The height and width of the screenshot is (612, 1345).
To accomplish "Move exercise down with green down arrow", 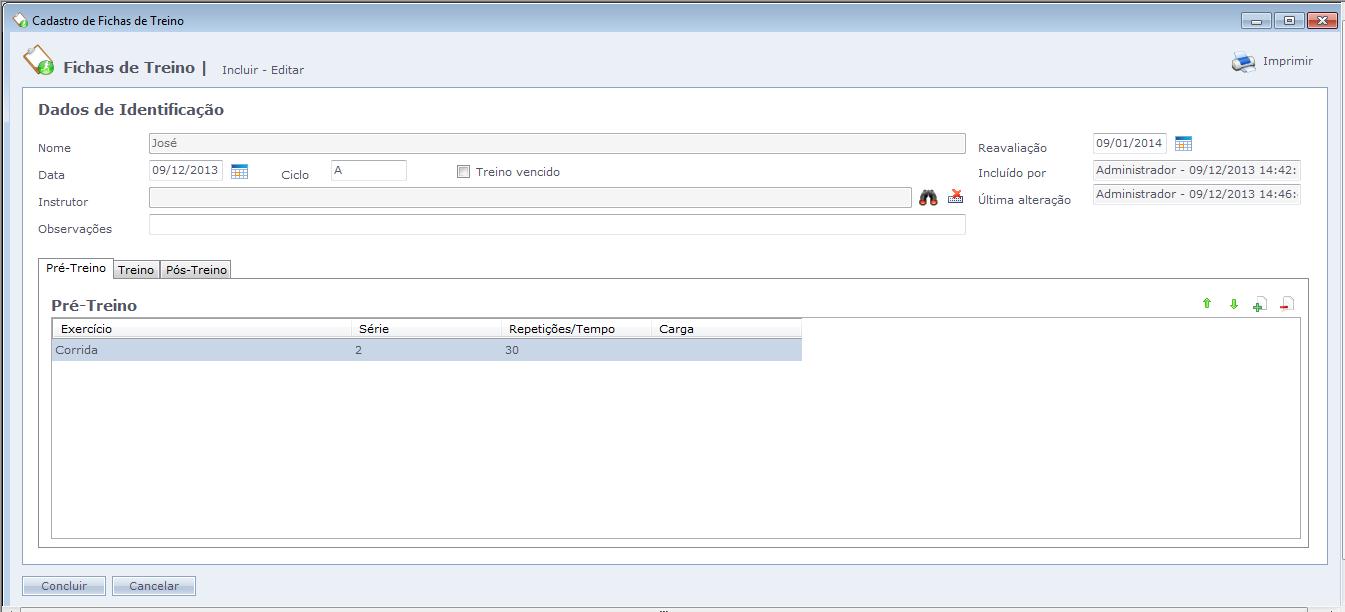I will click(1233, 304).
